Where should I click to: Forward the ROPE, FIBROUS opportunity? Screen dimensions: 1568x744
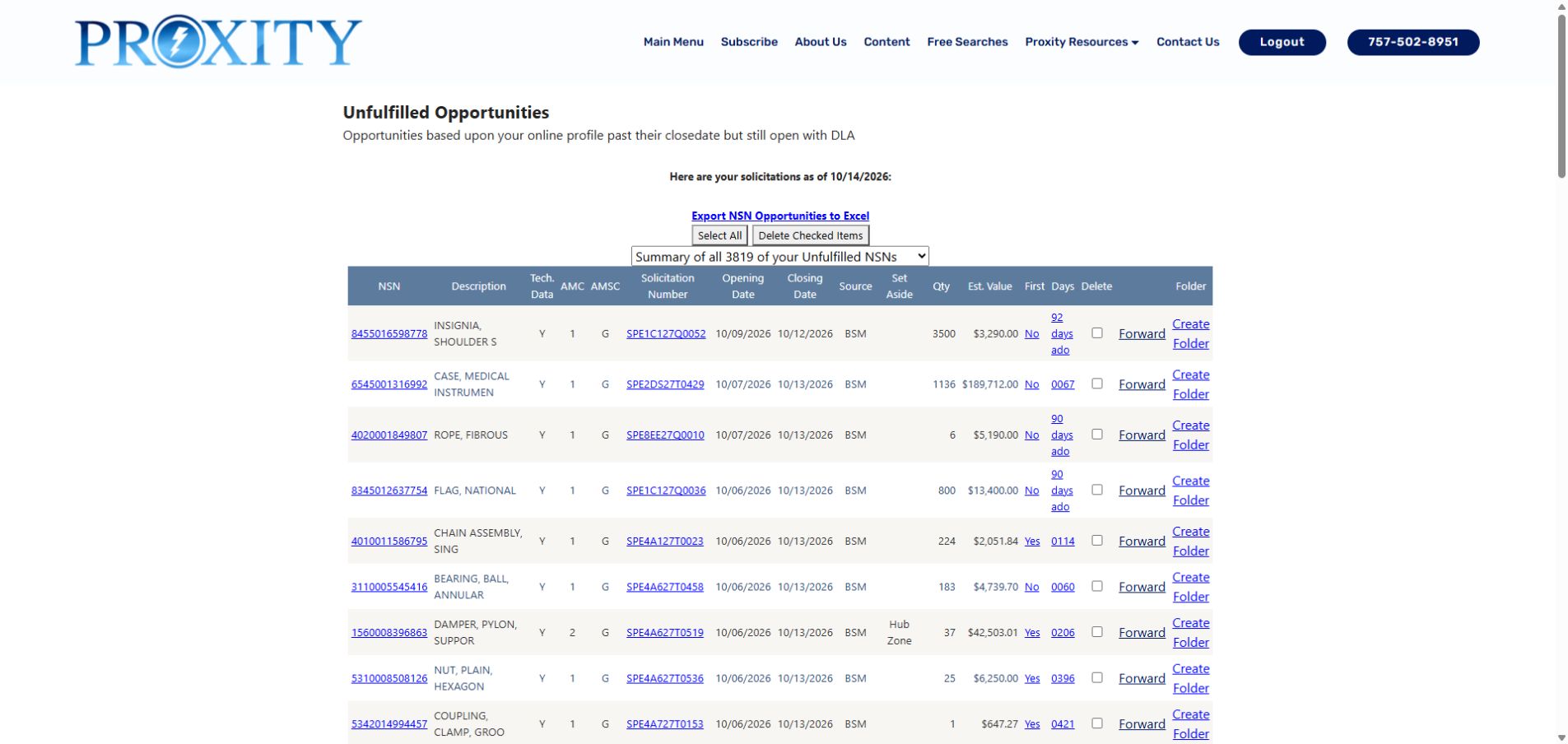pos(1142,435)
